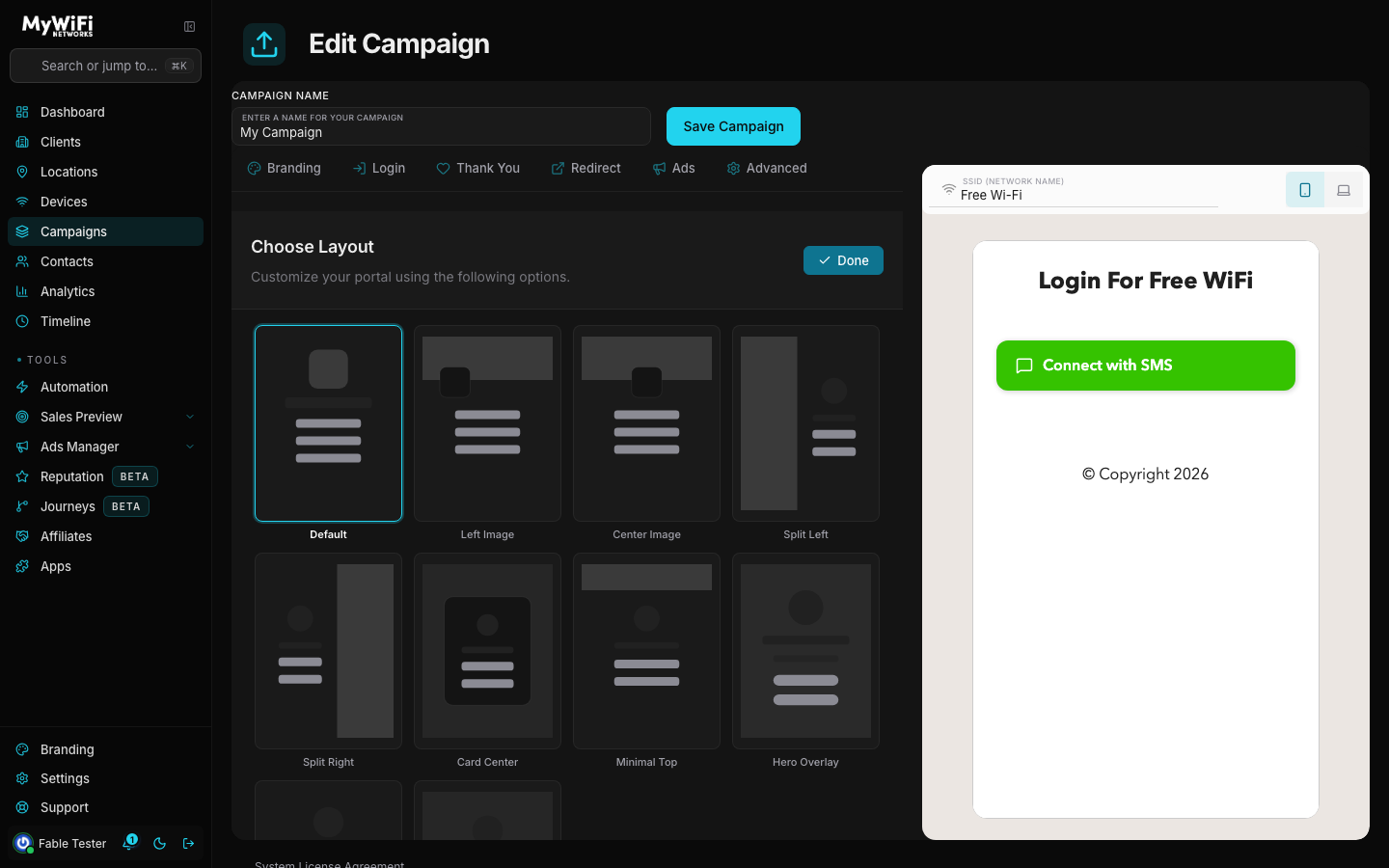The width and height of the screenshot is (1389, 868).
Task: Click the campaign name input field
Action: 441,126
